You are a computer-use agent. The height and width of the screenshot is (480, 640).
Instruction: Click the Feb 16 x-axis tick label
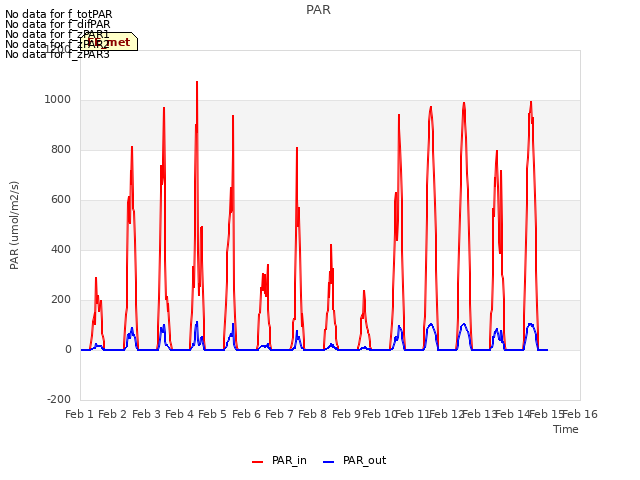click(x=580, y=414)
